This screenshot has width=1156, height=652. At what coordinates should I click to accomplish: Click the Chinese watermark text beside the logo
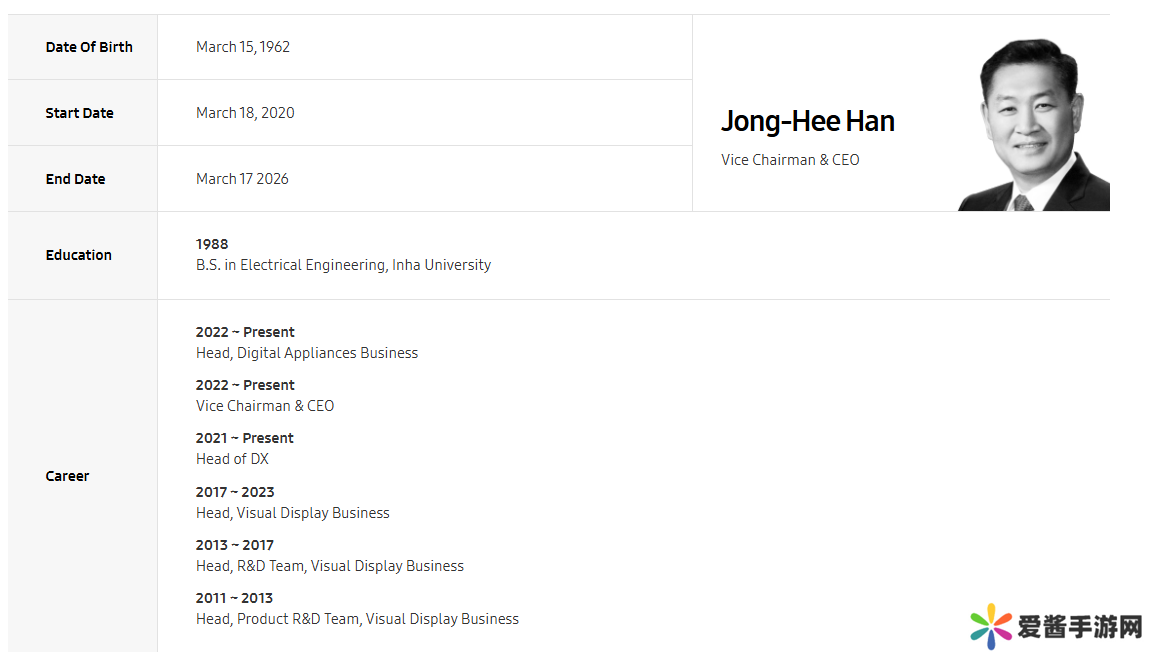tap(1079, 627)
